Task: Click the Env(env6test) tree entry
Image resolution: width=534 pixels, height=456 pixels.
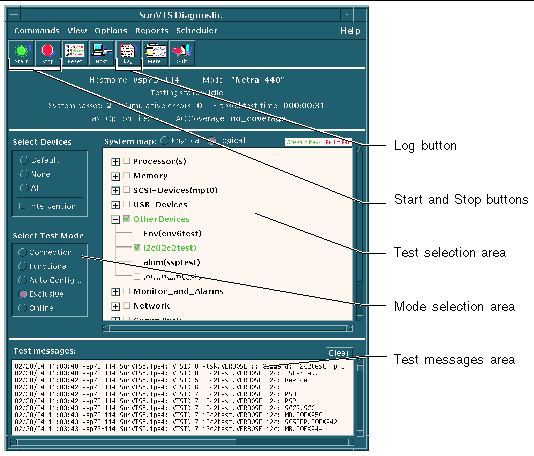Action: (x=172, y=234)
